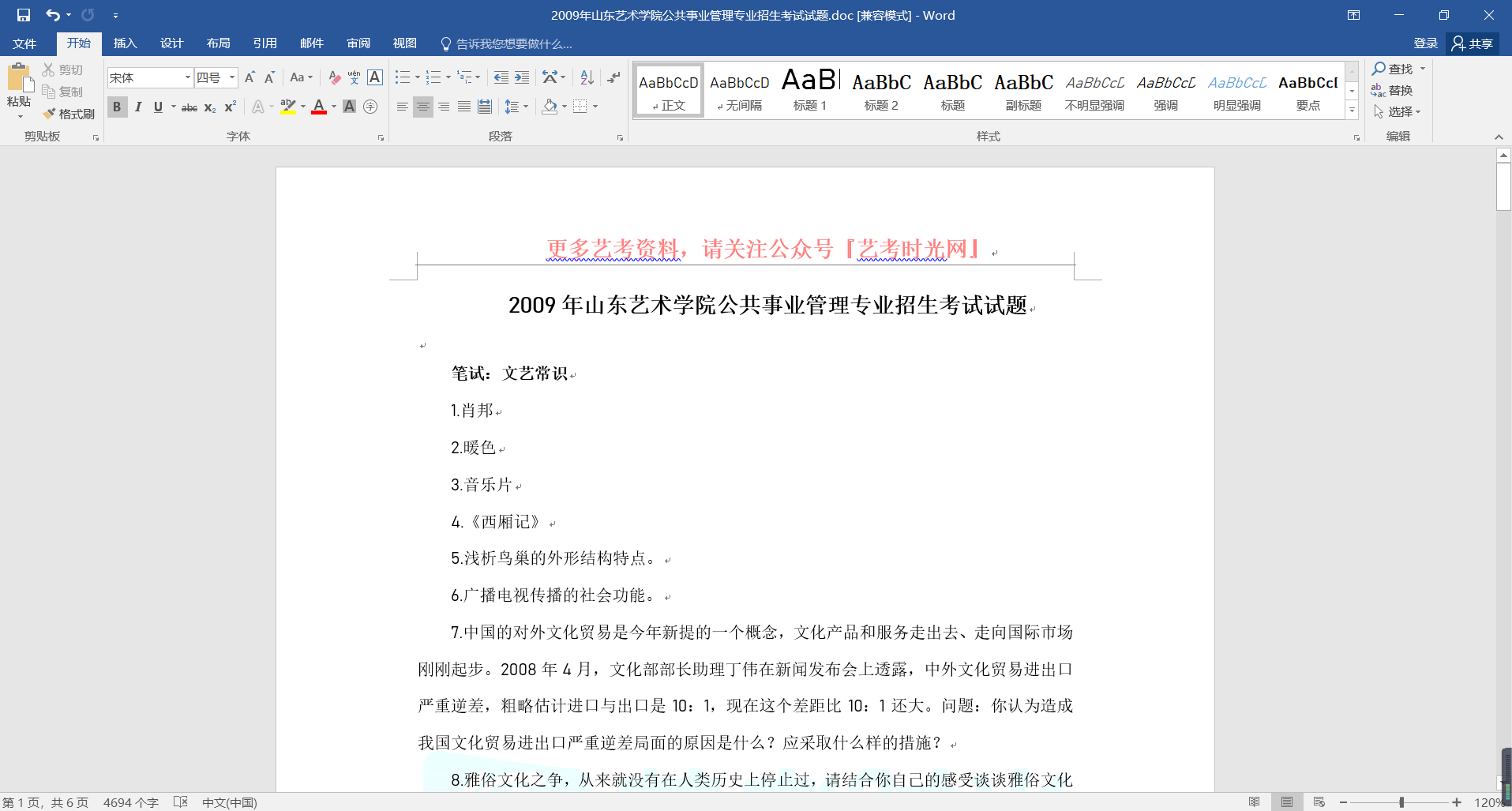Open the 插入 (Insert) ribbon tab
Image resolution: width=1512 pixels, height=811 pixels.
click(125, 43)
